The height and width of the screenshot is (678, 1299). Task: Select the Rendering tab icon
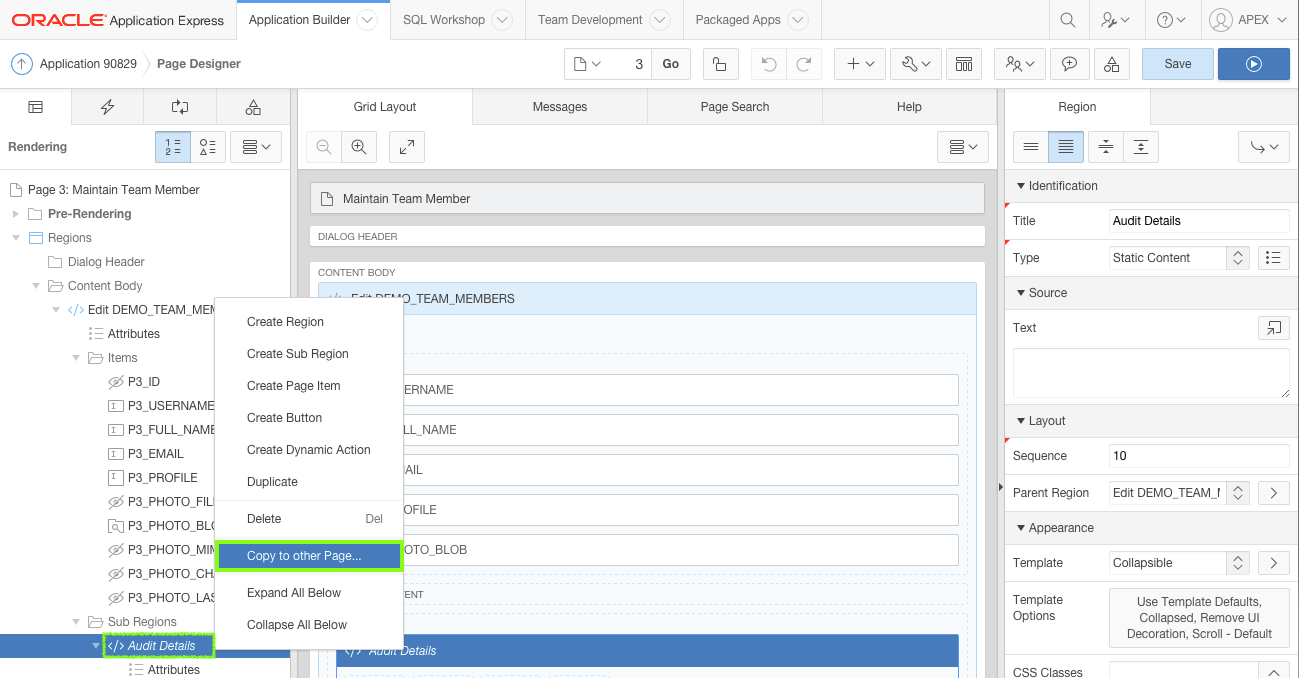[36, 107]
